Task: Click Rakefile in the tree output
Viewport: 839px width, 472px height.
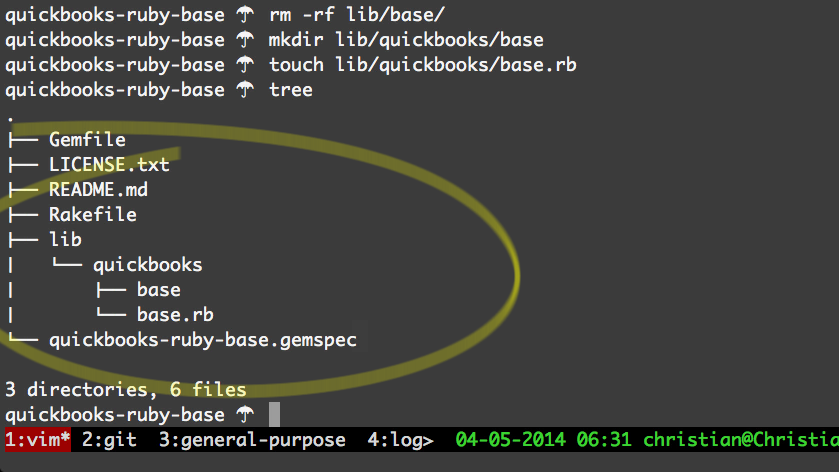Action: (x=93, y=215)
